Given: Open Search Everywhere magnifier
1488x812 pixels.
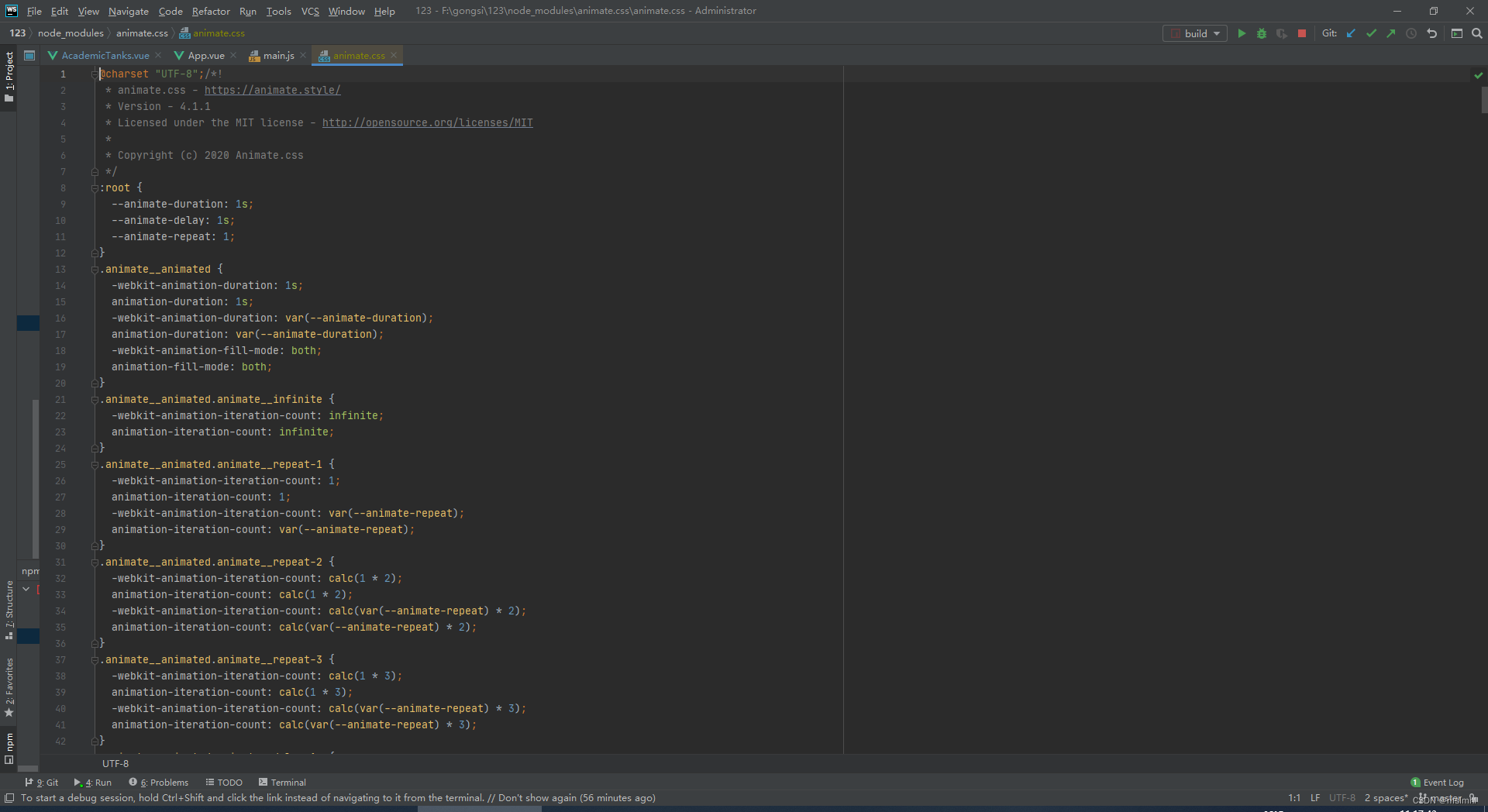Looking at the screenshot, I should 1477,33.
